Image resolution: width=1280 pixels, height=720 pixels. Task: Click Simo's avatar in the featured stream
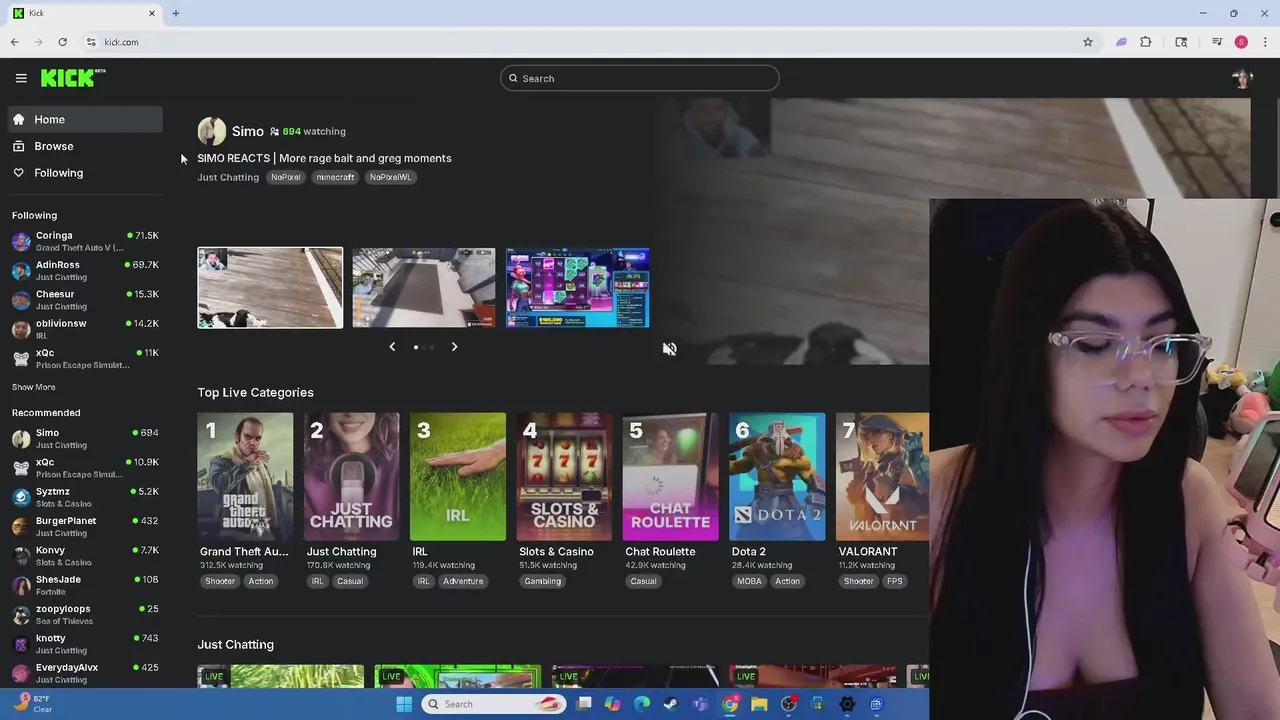click(x=211, y=131)
